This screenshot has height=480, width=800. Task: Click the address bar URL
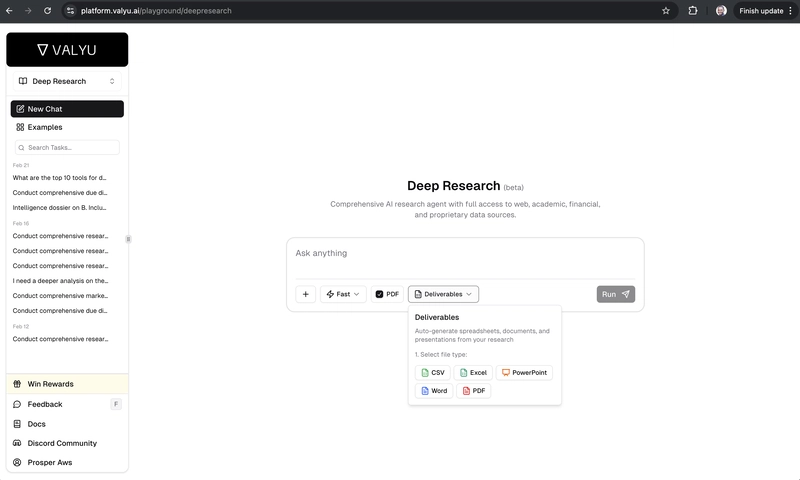click(x=156, y=11)
